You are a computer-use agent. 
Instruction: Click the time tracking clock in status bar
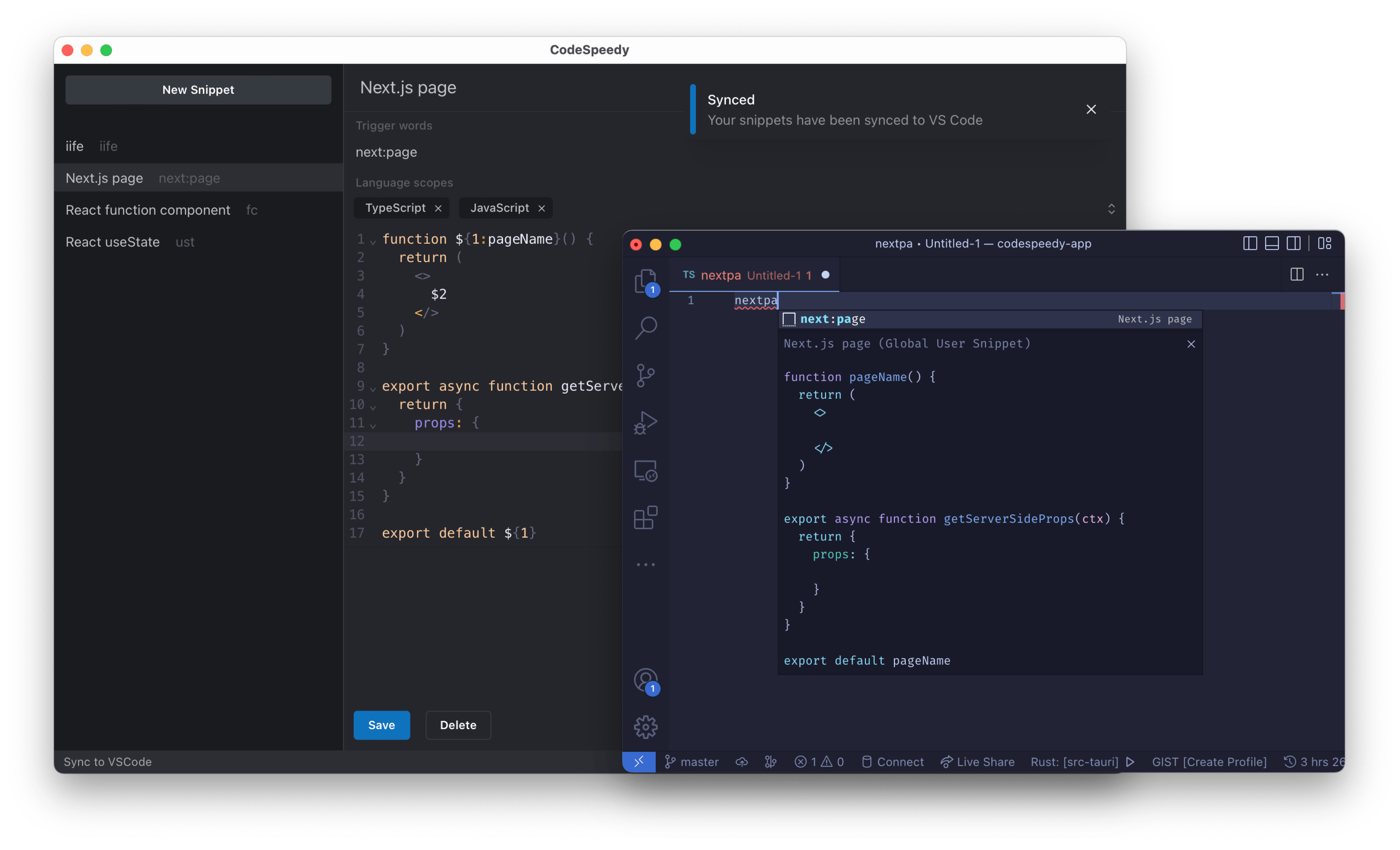pos(1314,762)
